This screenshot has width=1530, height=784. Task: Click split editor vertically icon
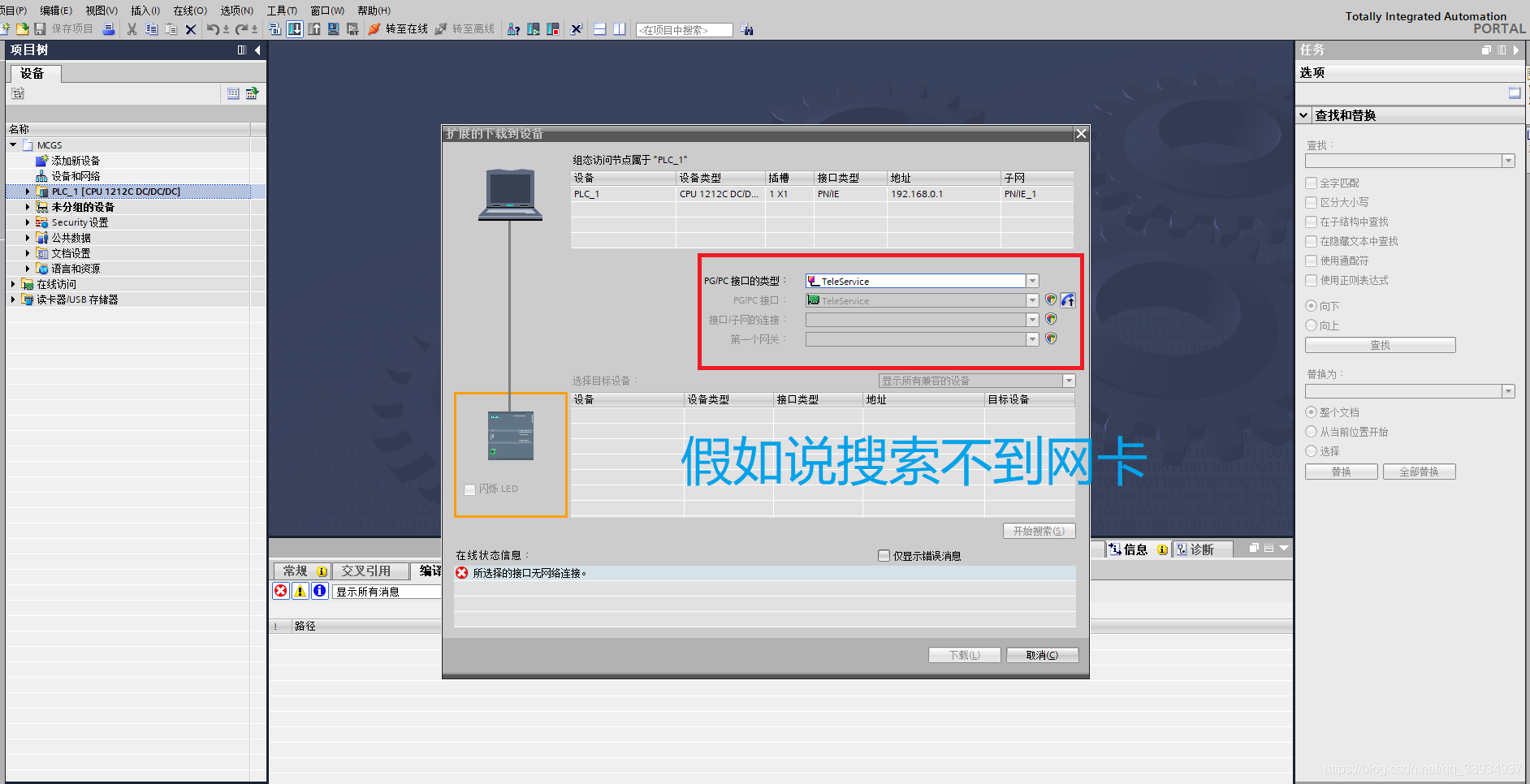619,29
